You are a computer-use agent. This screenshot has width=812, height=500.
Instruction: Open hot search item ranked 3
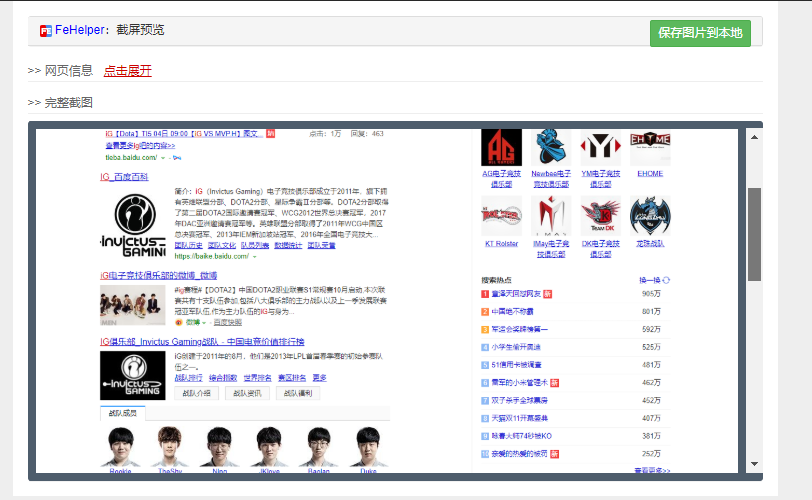click(519, 329)
